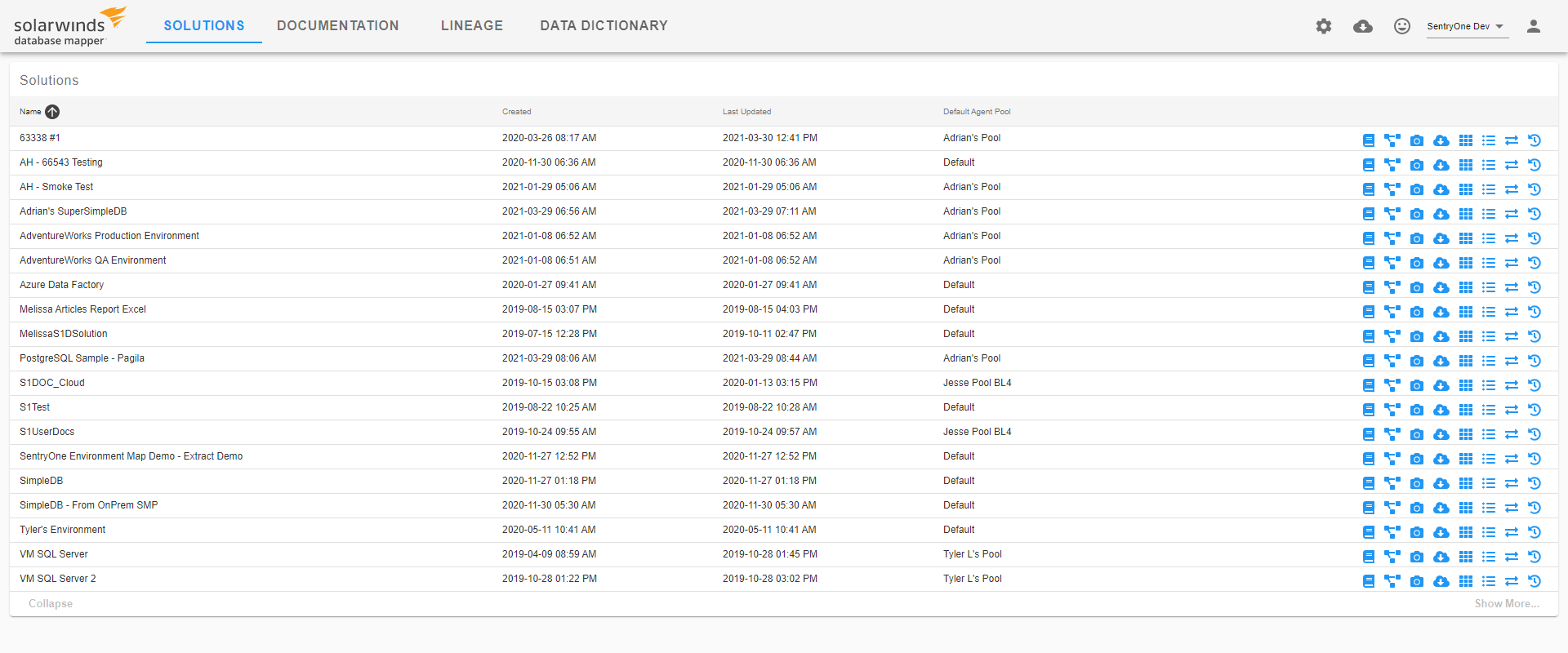Image resolution: width=1568 pixels, height=653 pixels.
Task: Sort by the Created column header
Action: [x=516, y=112]
